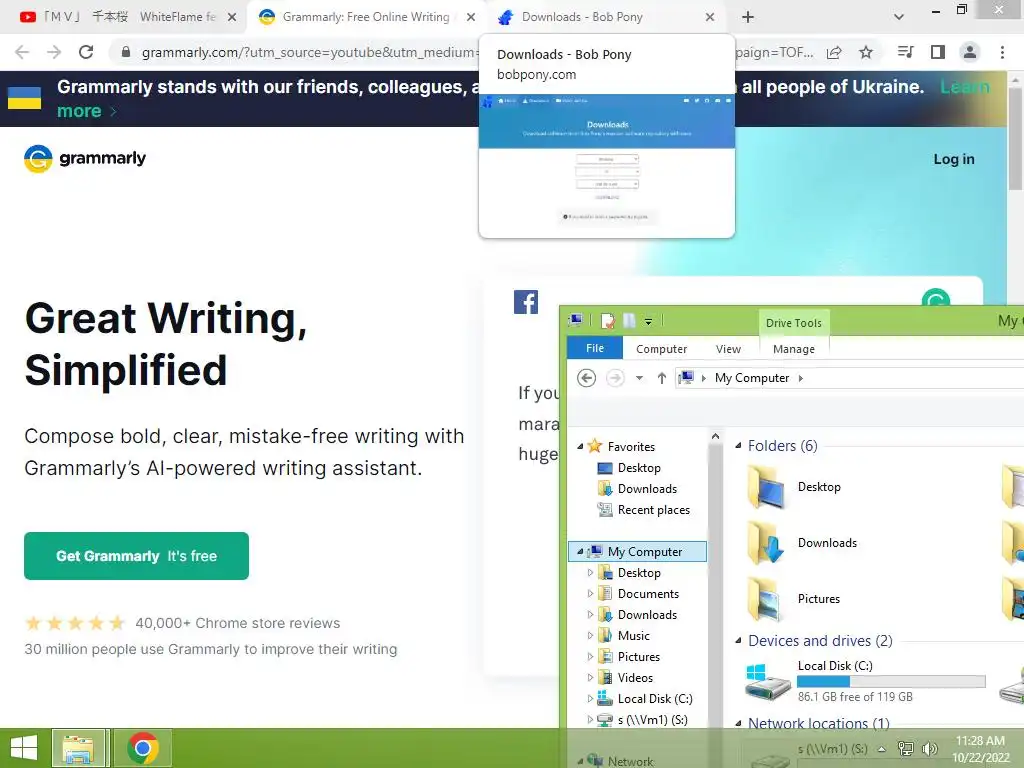The width and height of the screenshot is (1024, 768).
Task: Bookmark this page with the star
Action: pyautogui.click(x=866, y=52)
